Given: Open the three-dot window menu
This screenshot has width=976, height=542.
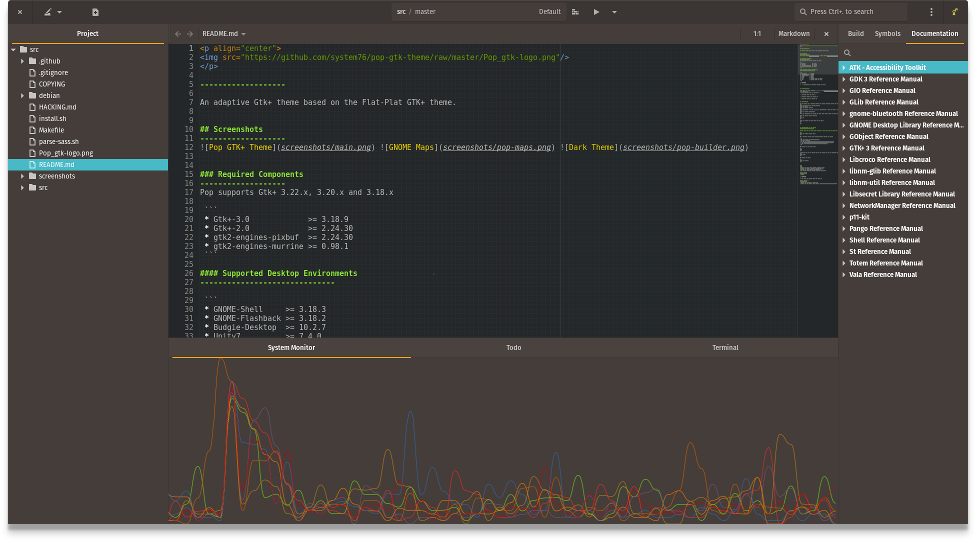Looking at the screenshot, I should (931, 12).
